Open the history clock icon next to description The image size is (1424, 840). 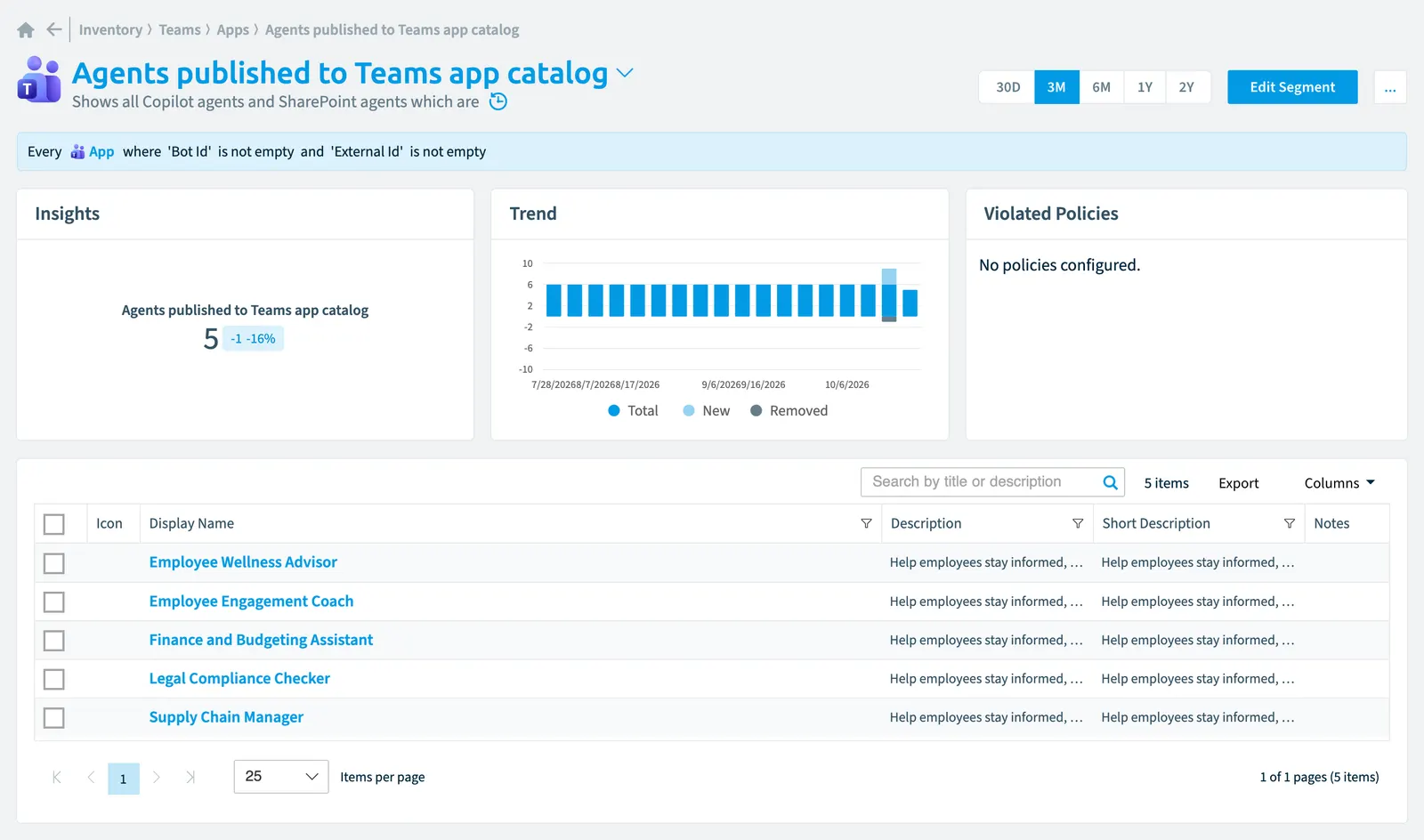[x=498, y=101]
